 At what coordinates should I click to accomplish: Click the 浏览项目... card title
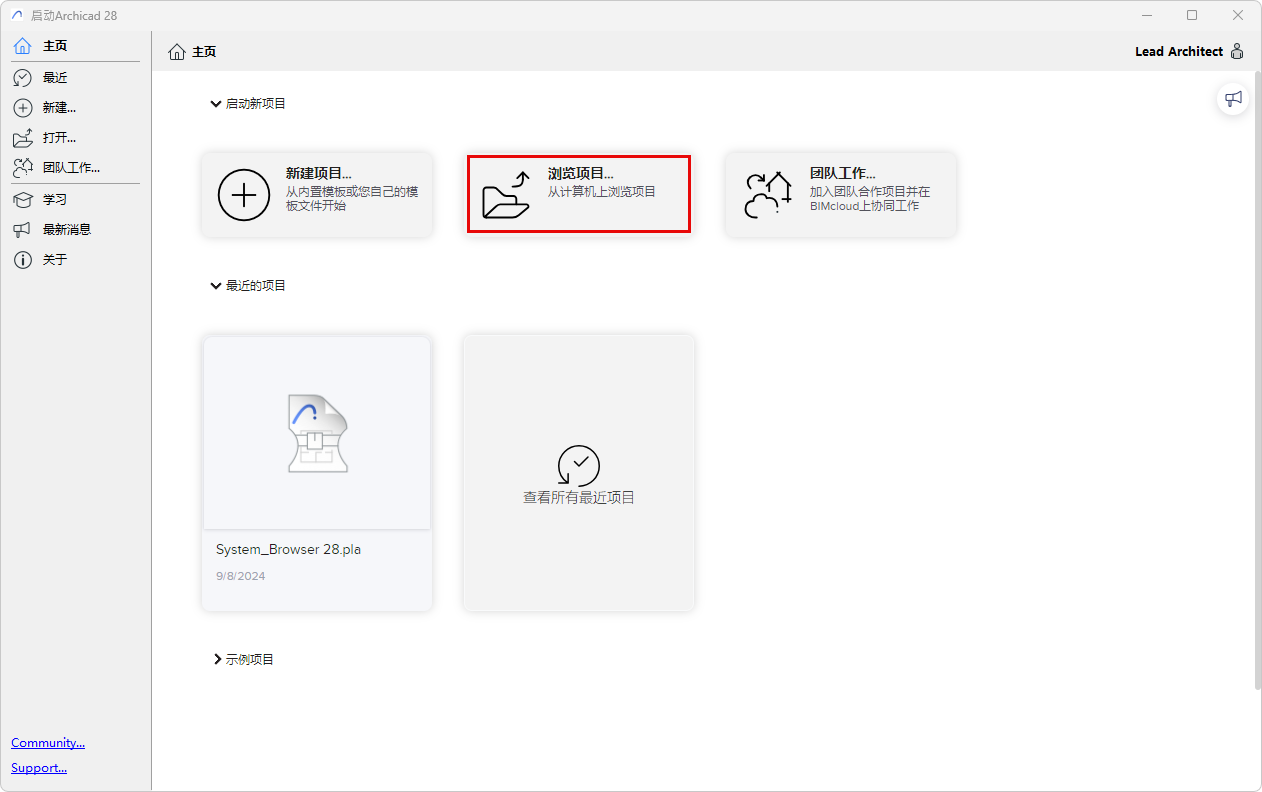[x=580, y=173]
